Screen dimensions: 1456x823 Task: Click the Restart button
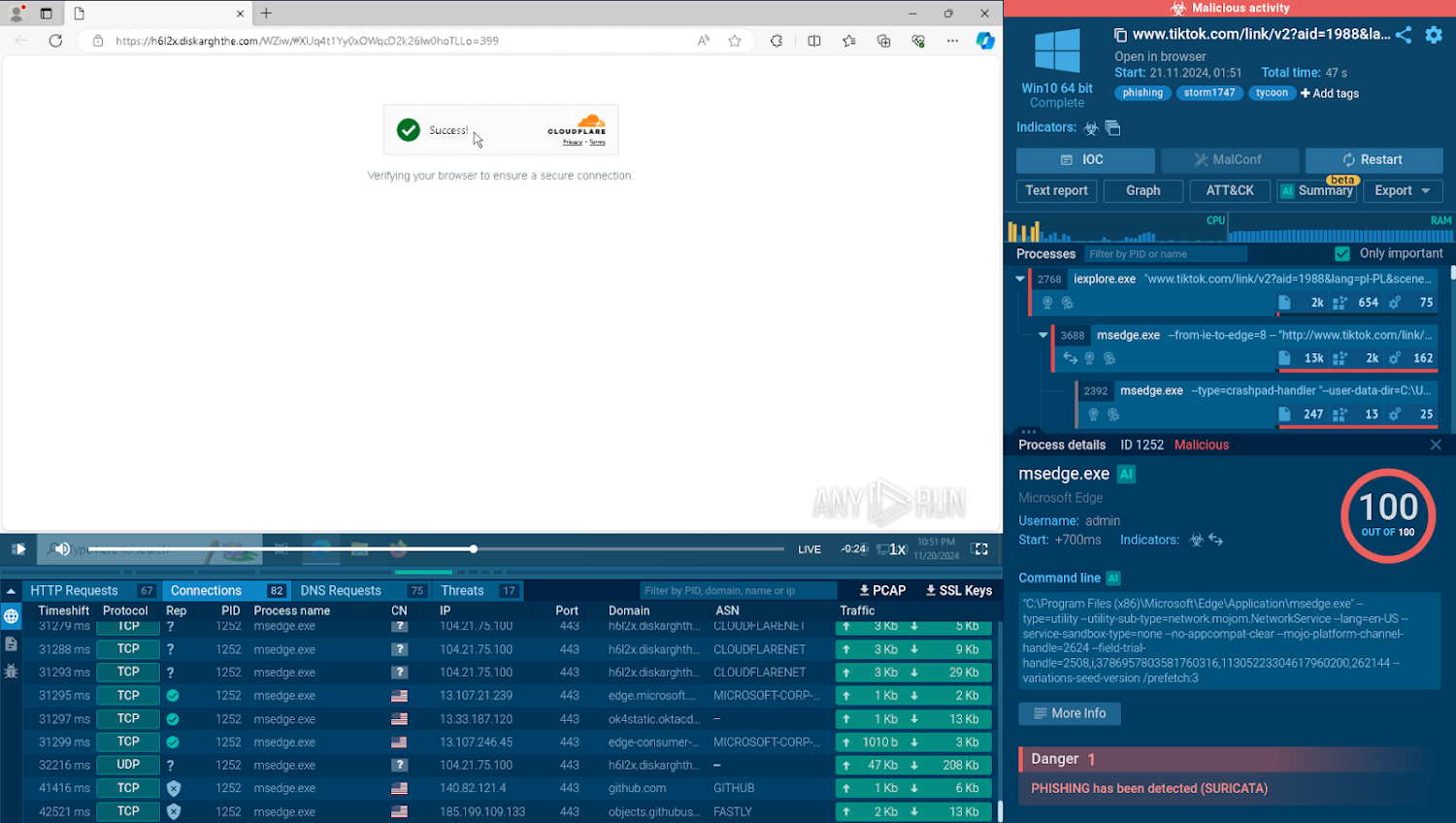click(x=1373, y=160)
